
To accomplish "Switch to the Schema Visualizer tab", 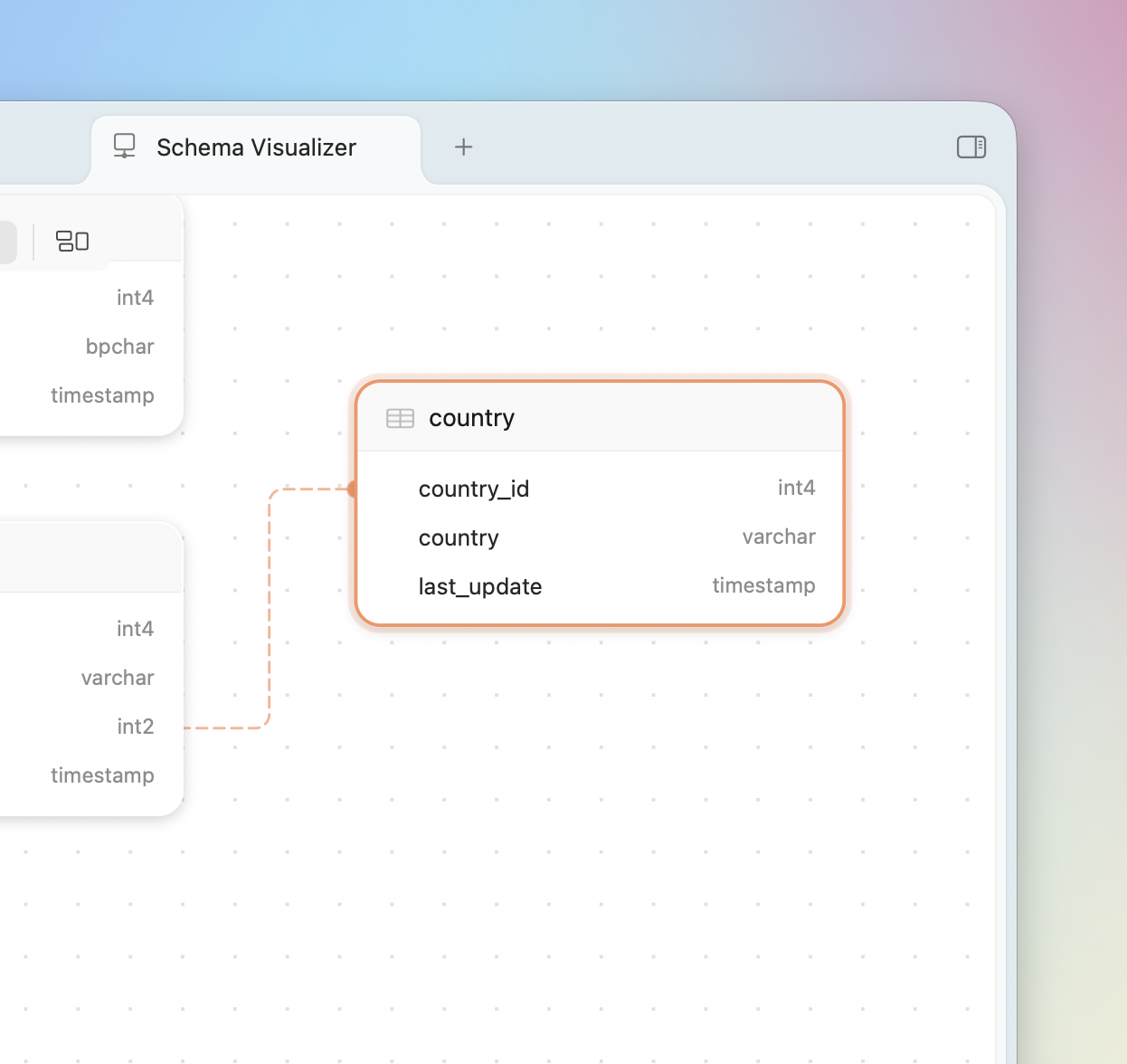I will click(x=256, y=147).
